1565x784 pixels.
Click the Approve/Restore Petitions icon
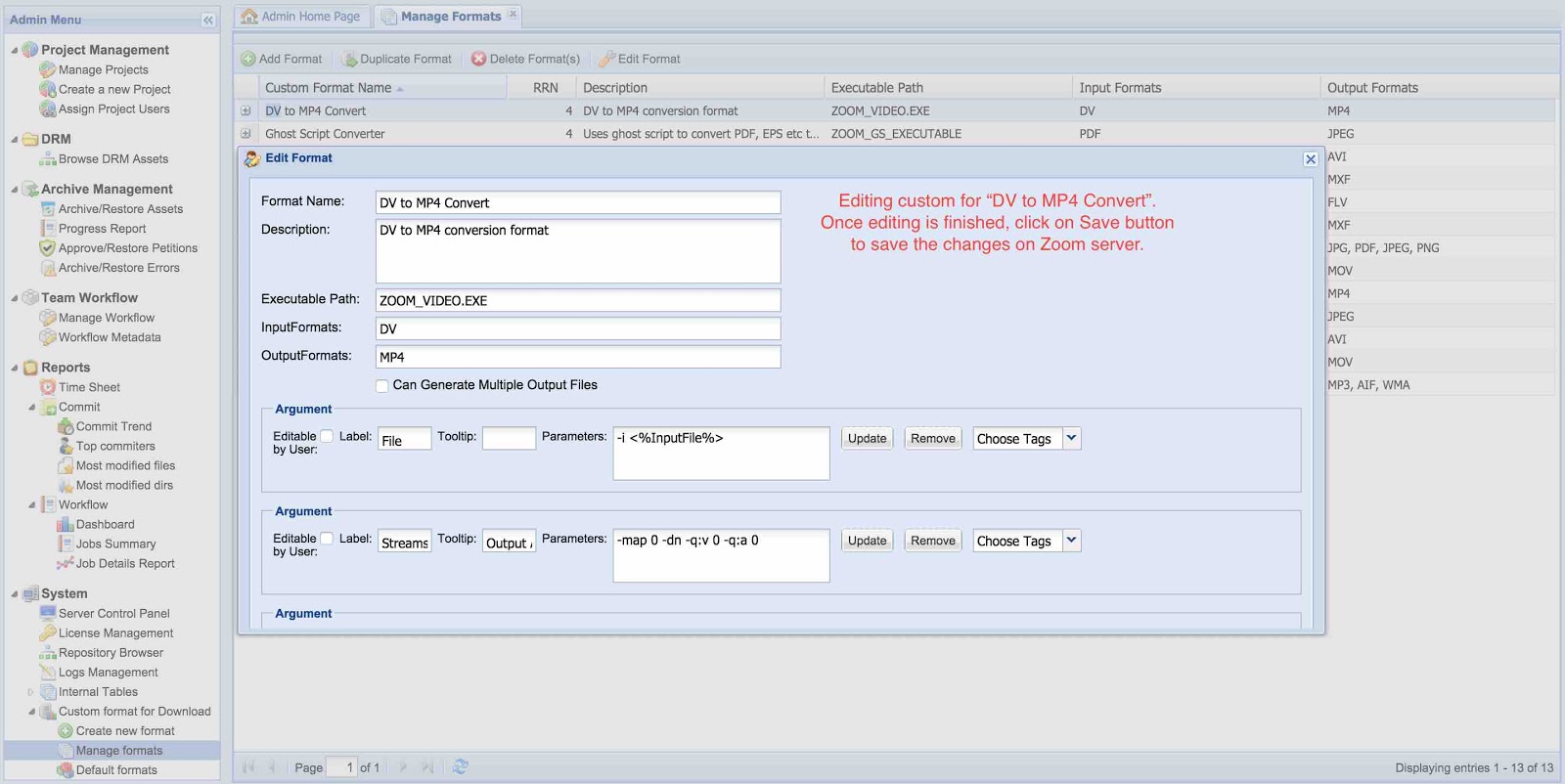(x=47, y=247)
